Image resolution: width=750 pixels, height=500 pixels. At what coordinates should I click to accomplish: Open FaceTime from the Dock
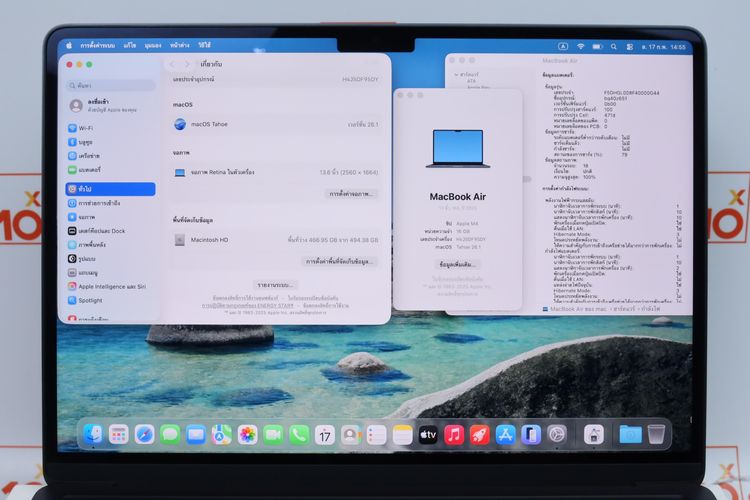pos(273,435)
